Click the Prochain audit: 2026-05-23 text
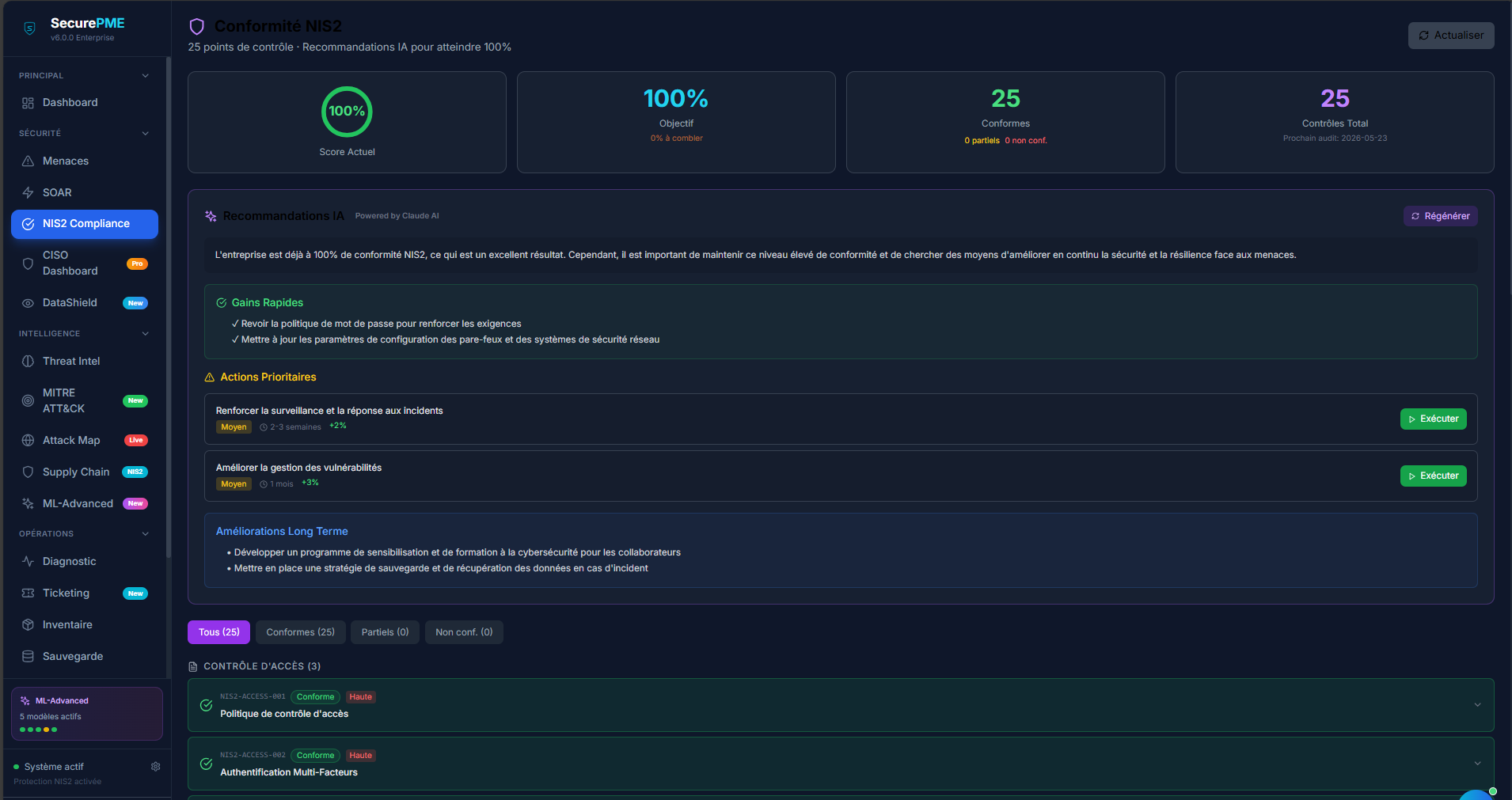The width and height of the screenshot is (1512, 800). coord(1335,138)
